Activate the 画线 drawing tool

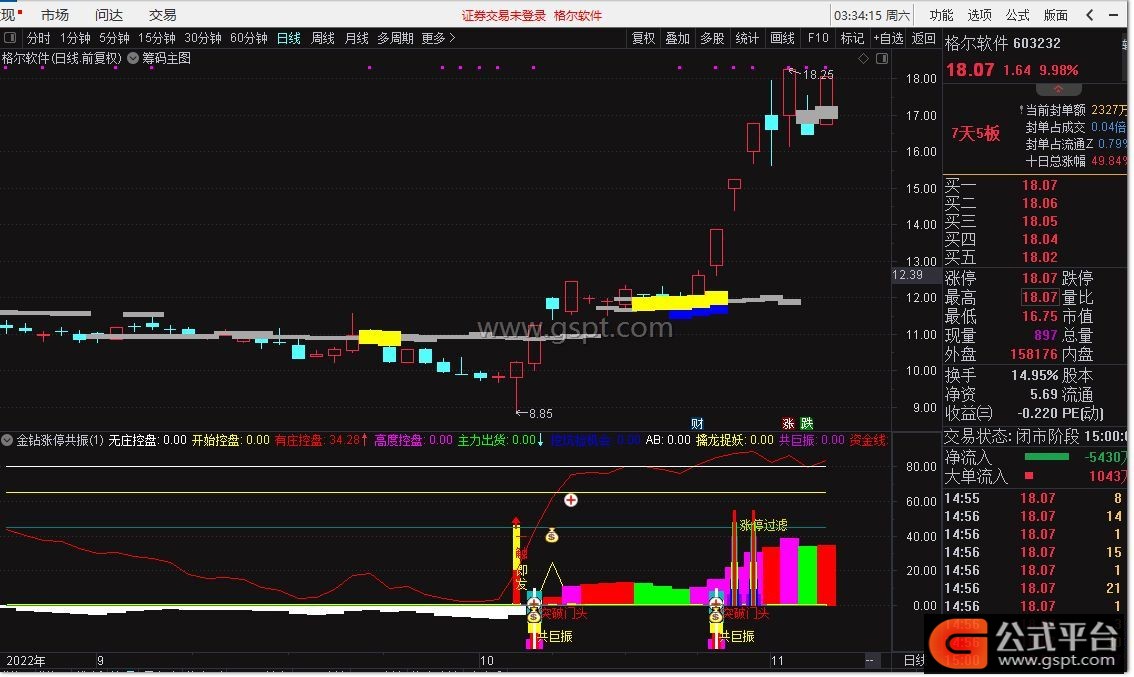pos(783,38)
